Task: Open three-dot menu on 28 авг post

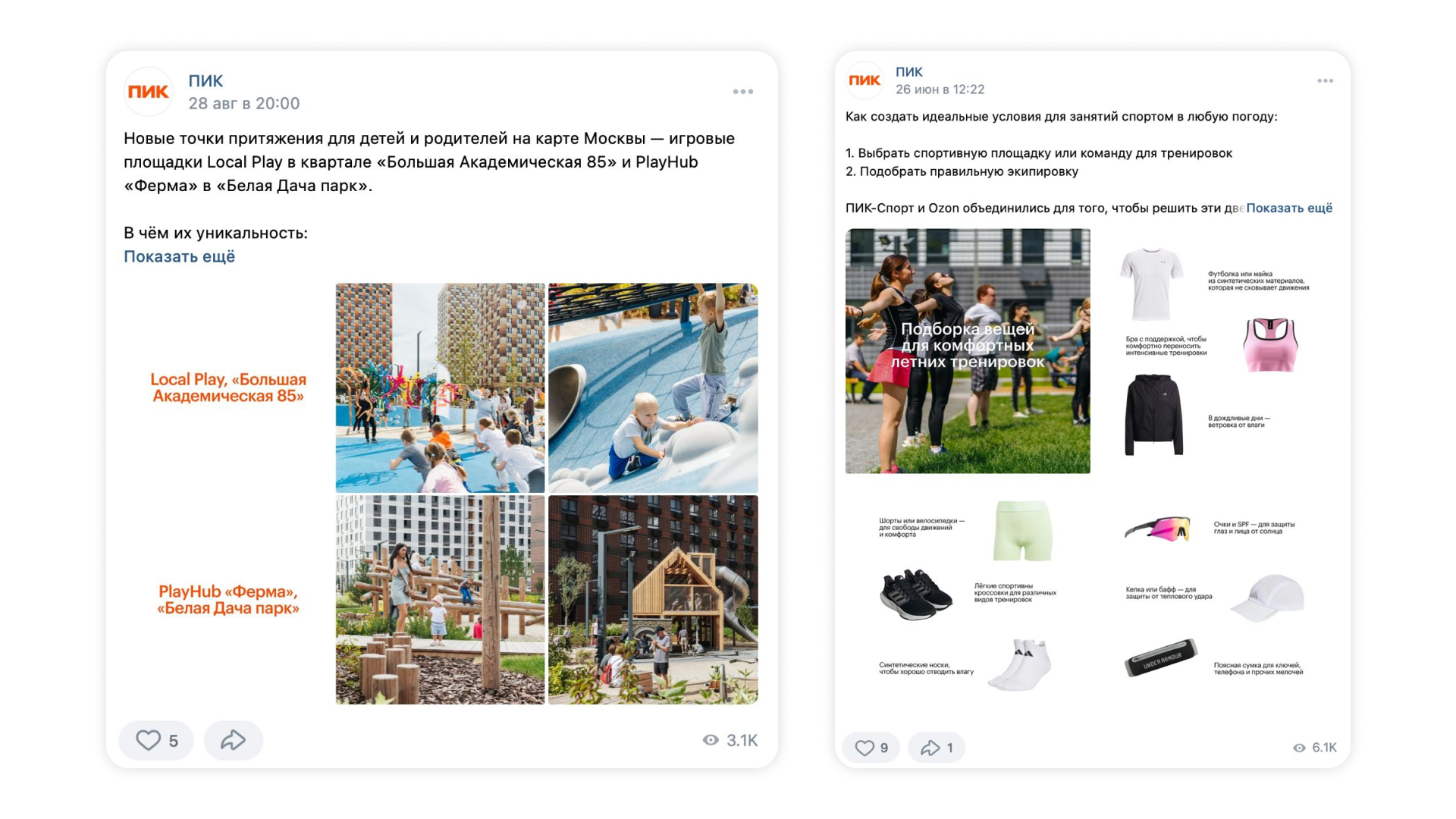Action: [x=743, y=92]
